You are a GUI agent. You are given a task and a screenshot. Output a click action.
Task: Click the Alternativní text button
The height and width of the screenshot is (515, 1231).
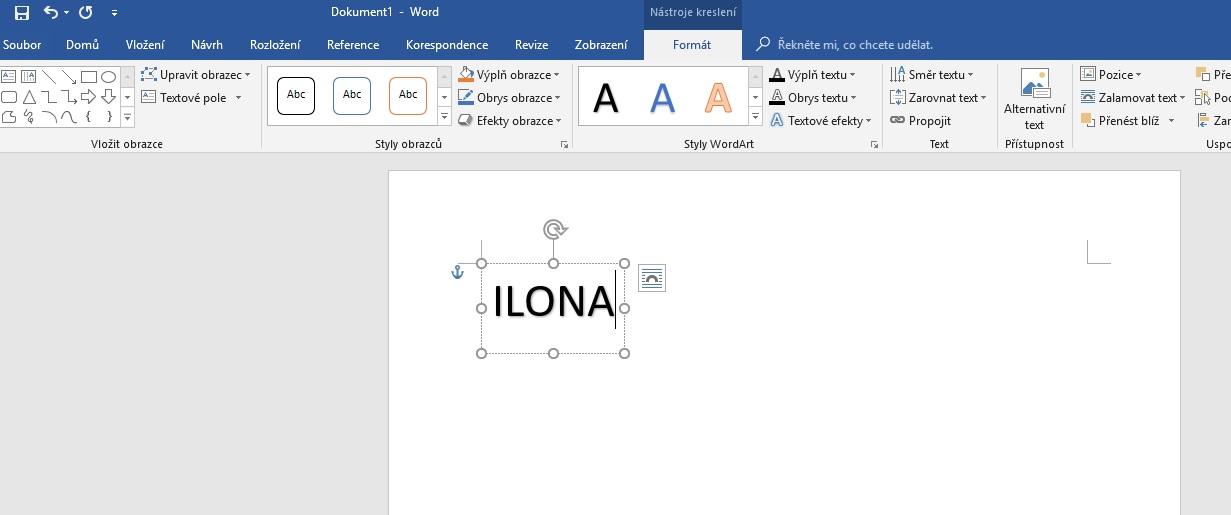click(x=1034, y=100)
